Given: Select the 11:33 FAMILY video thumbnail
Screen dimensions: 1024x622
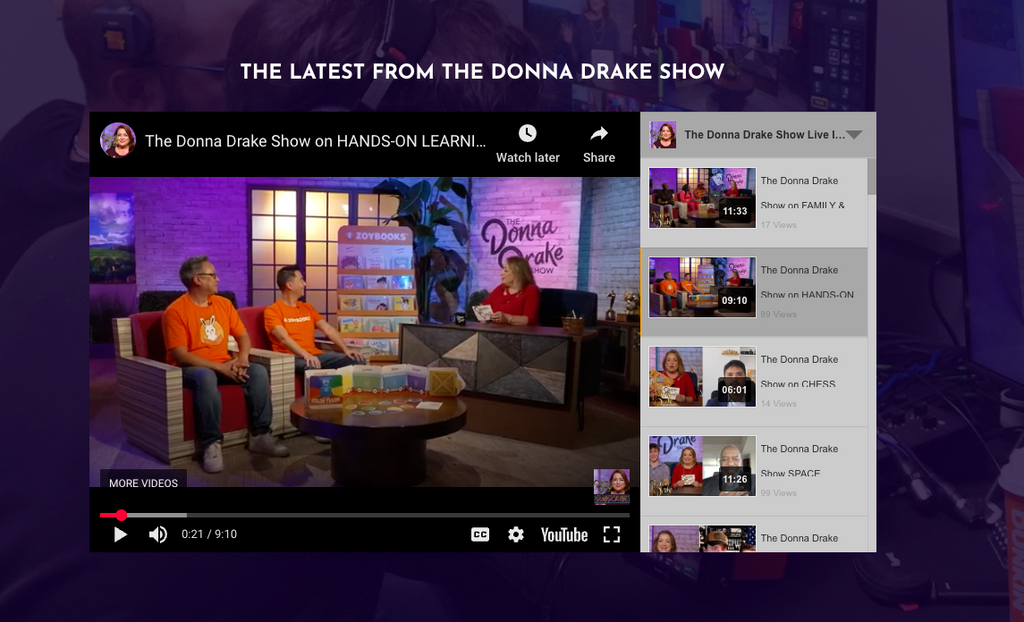Looking at the screenshot, I should pos(702,198).
